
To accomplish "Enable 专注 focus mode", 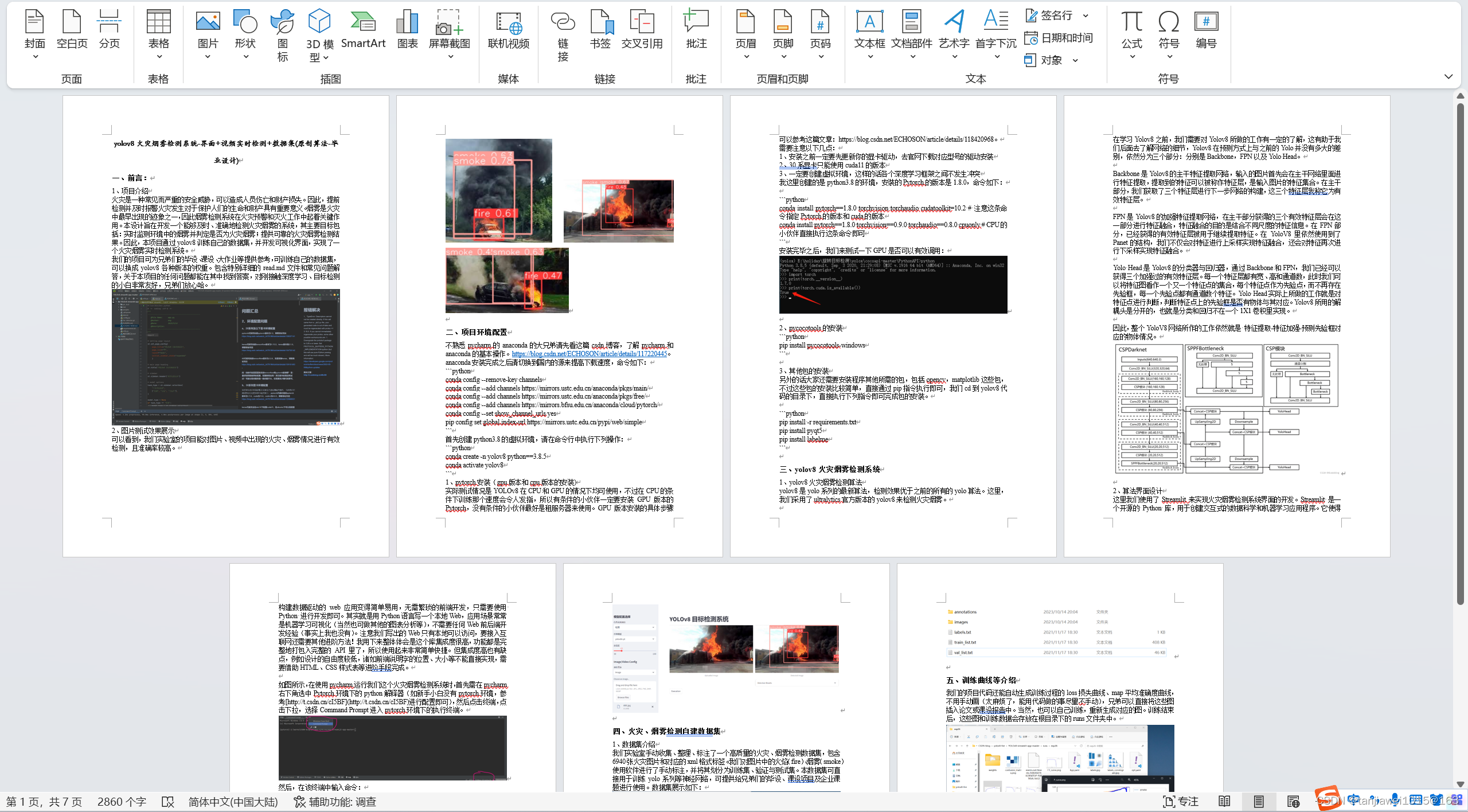I will pyautogui.click(x=1181, y=802).
